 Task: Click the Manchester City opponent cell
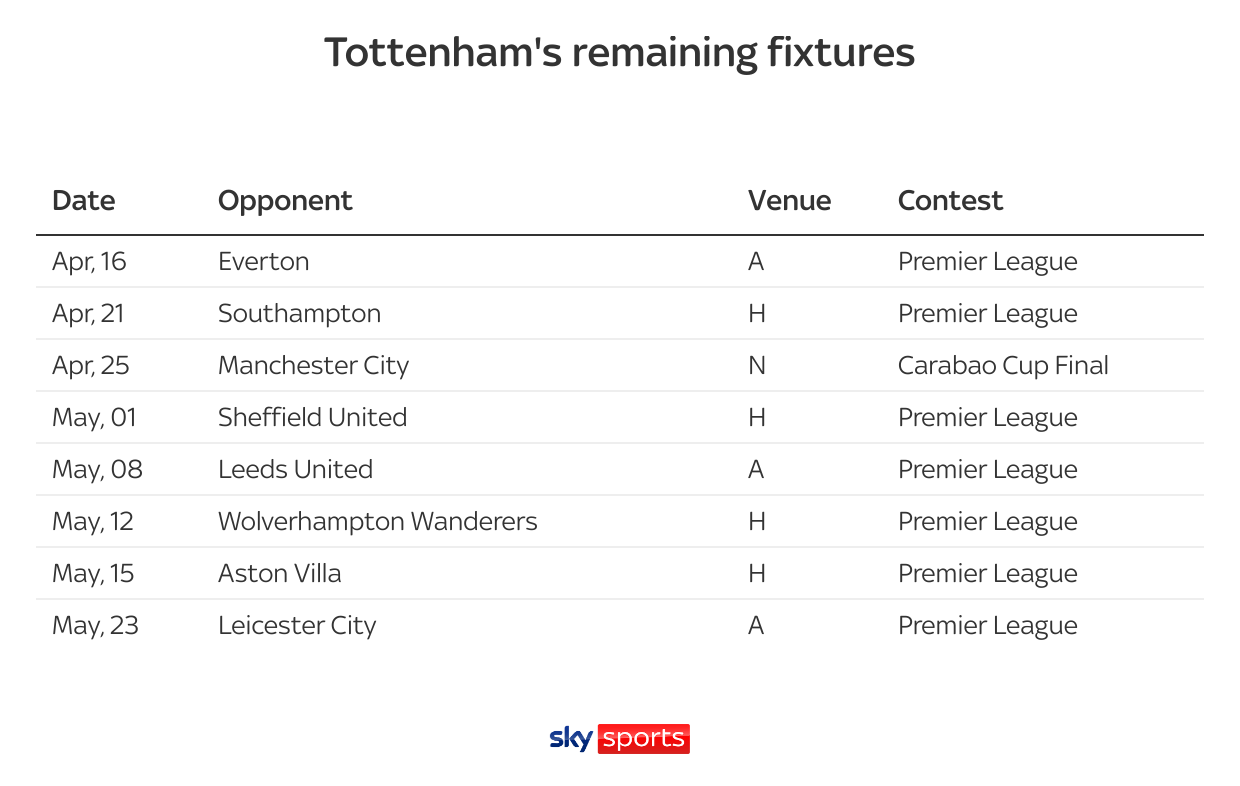pyautogui.click(x=314, y=366)
